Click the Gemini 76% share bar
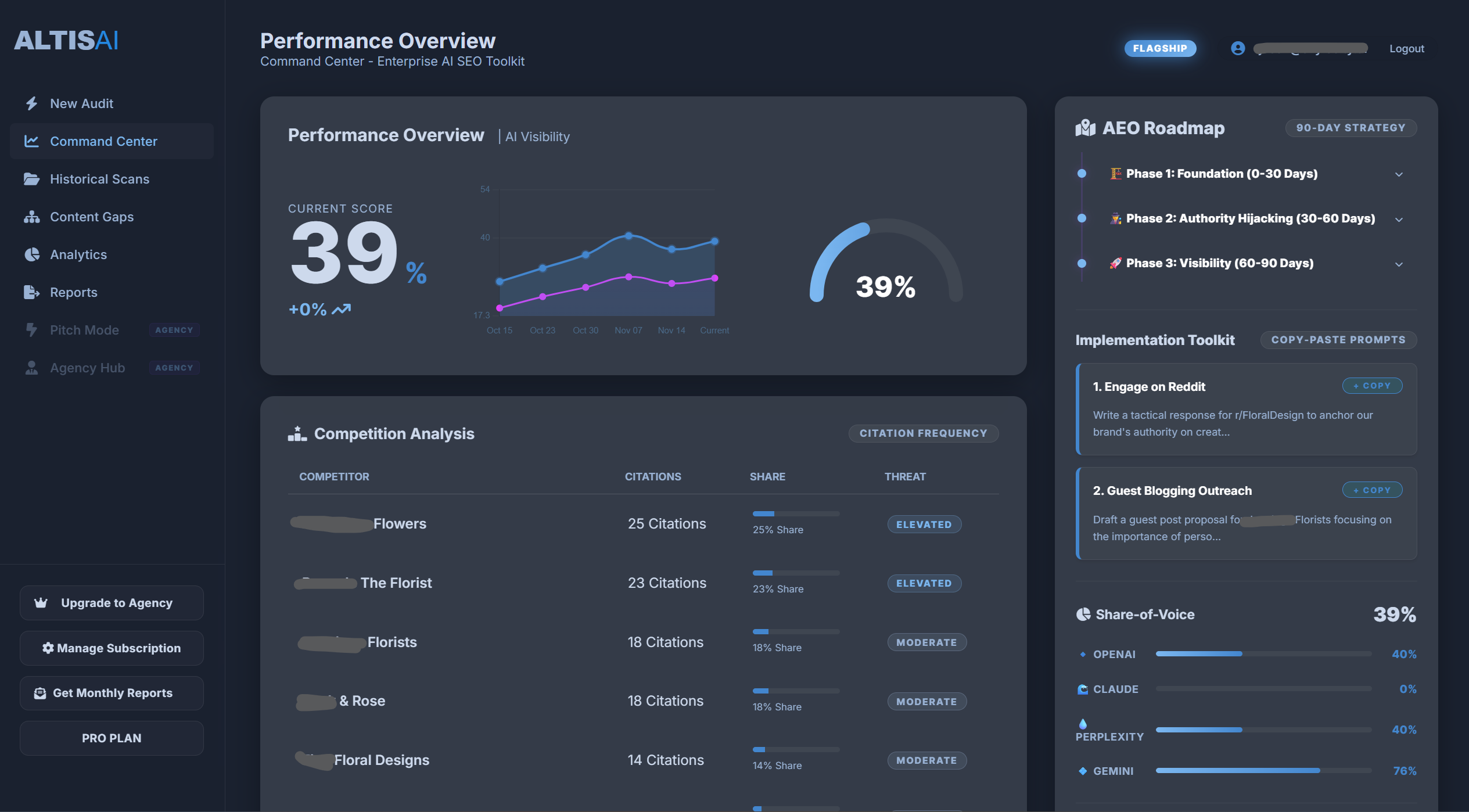The height and width of the screenshot is (812, 1469). (1263, 771)
